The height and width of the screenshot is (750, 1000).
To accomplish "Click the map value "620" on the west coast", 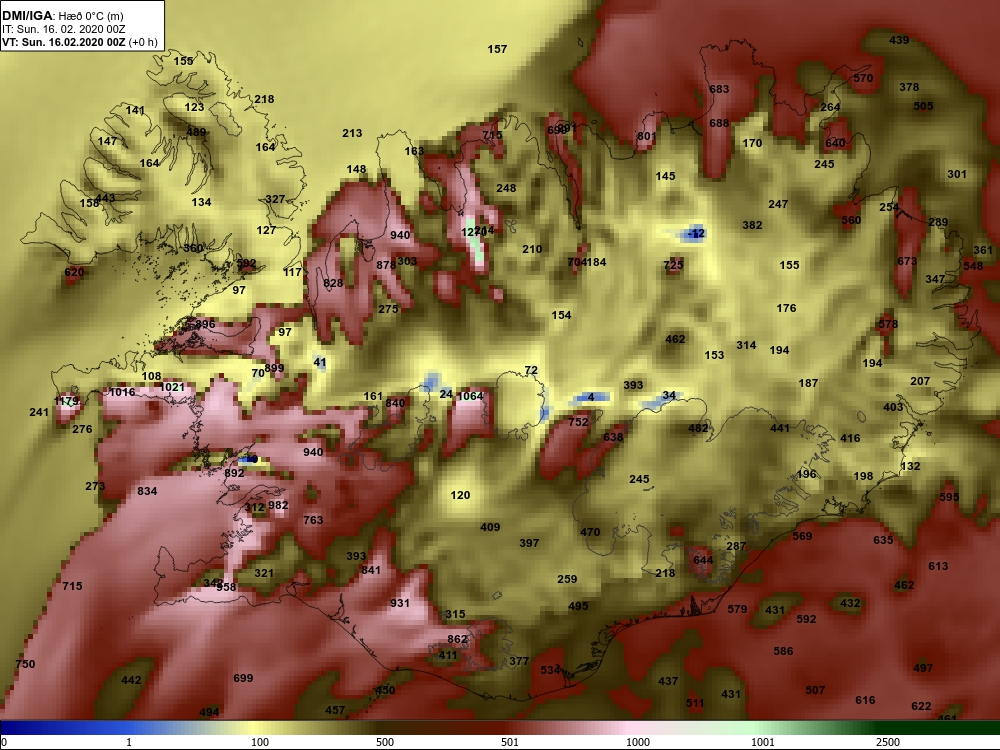I will click(74, 272).
